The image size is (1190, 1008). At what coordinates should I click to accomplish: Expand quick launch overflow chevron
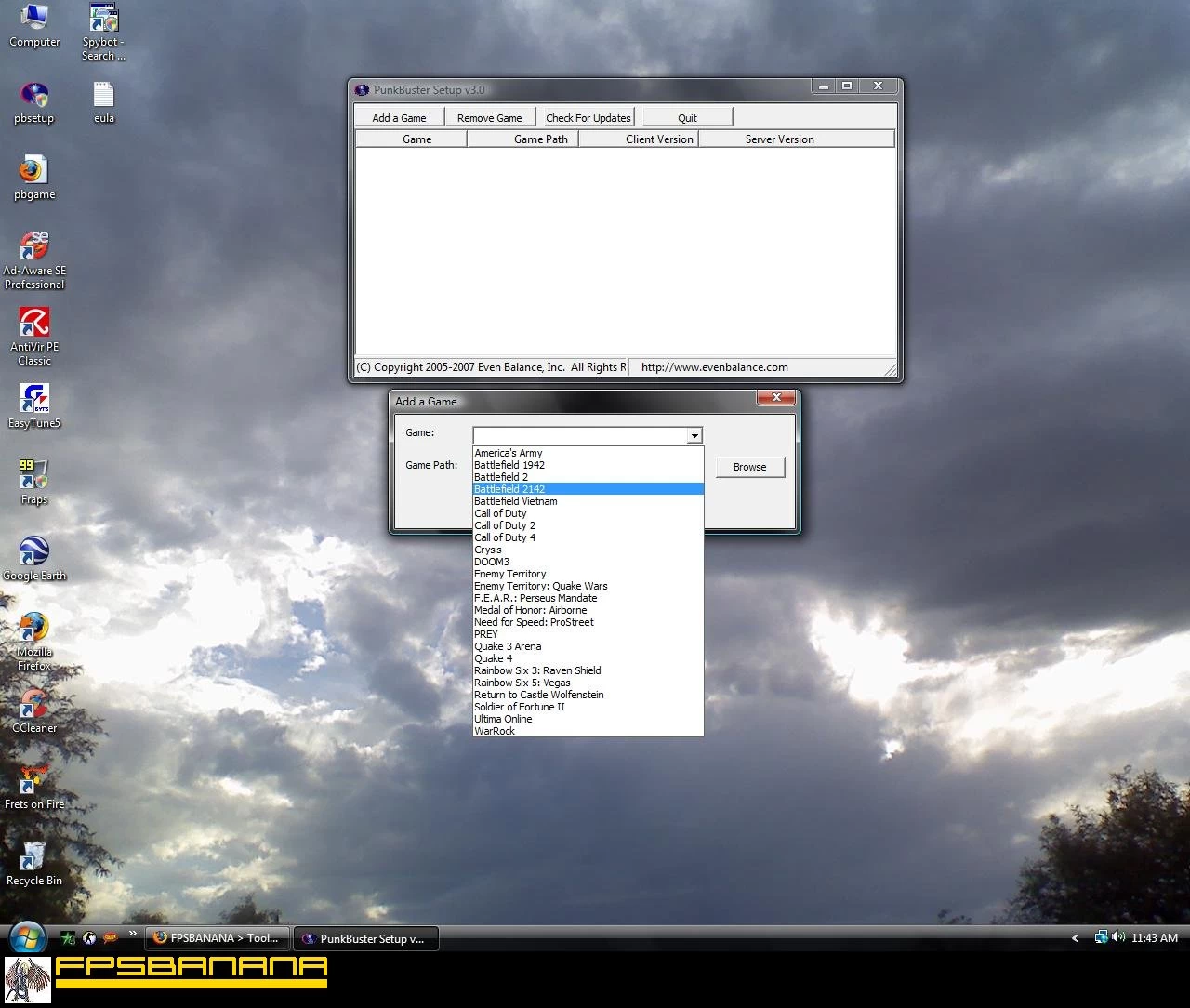(x=132, y=934)
